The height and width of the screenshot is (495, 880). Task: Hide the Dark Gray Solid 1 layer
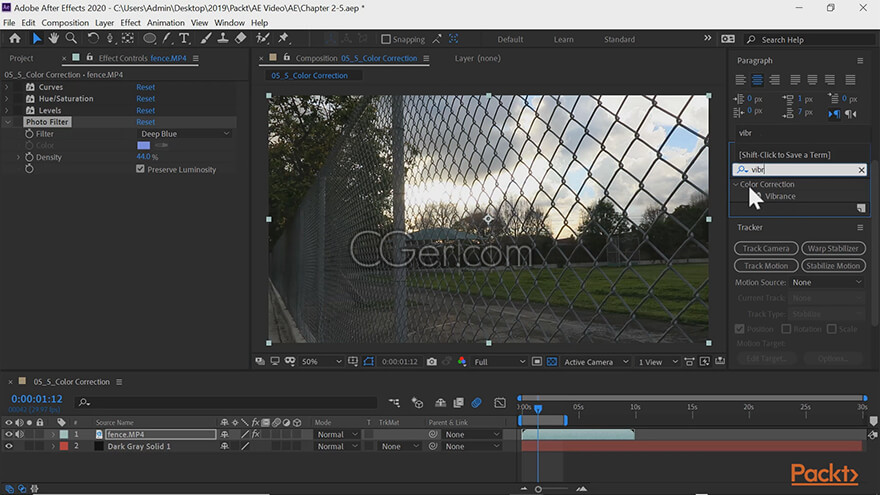(x=8, y=446)
